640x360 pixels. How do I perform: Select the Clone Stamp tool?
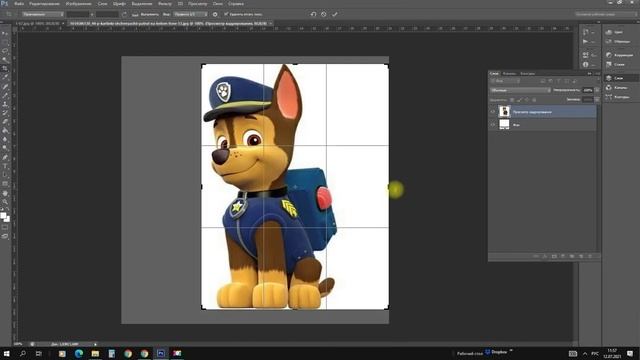(x=5, y=104)
